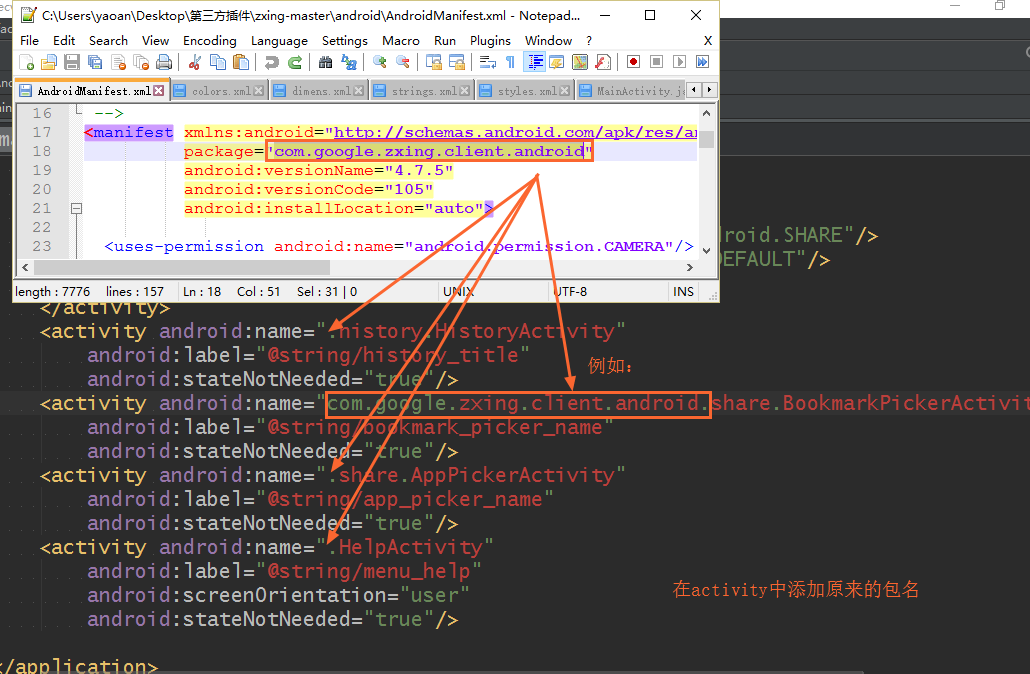Switch to the dimens.xml tab

coord(319,91)
